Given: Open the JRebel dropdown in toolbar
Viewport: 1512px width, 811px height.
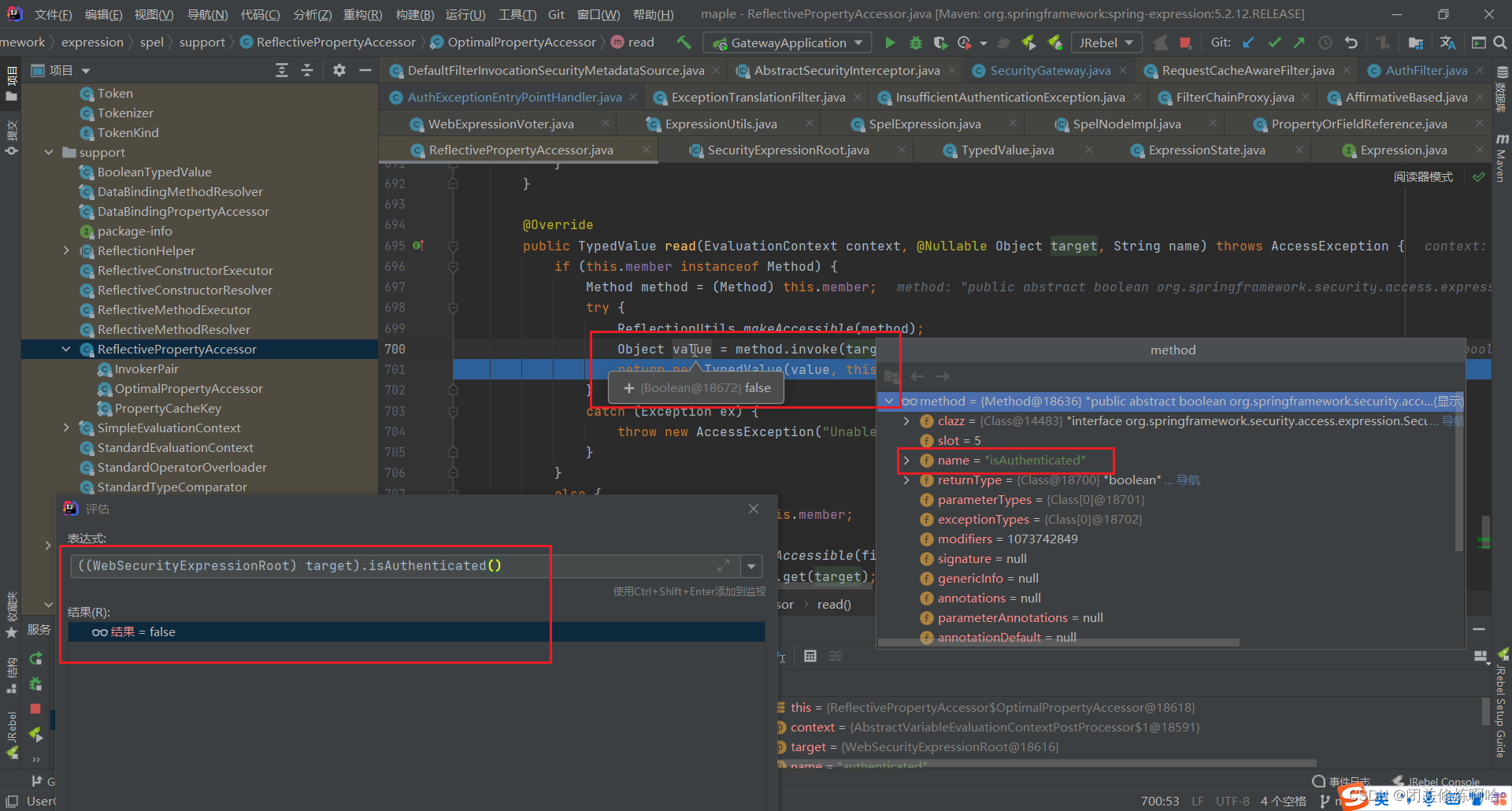Looking at the screenshot, I should [x=1106, y=43].
